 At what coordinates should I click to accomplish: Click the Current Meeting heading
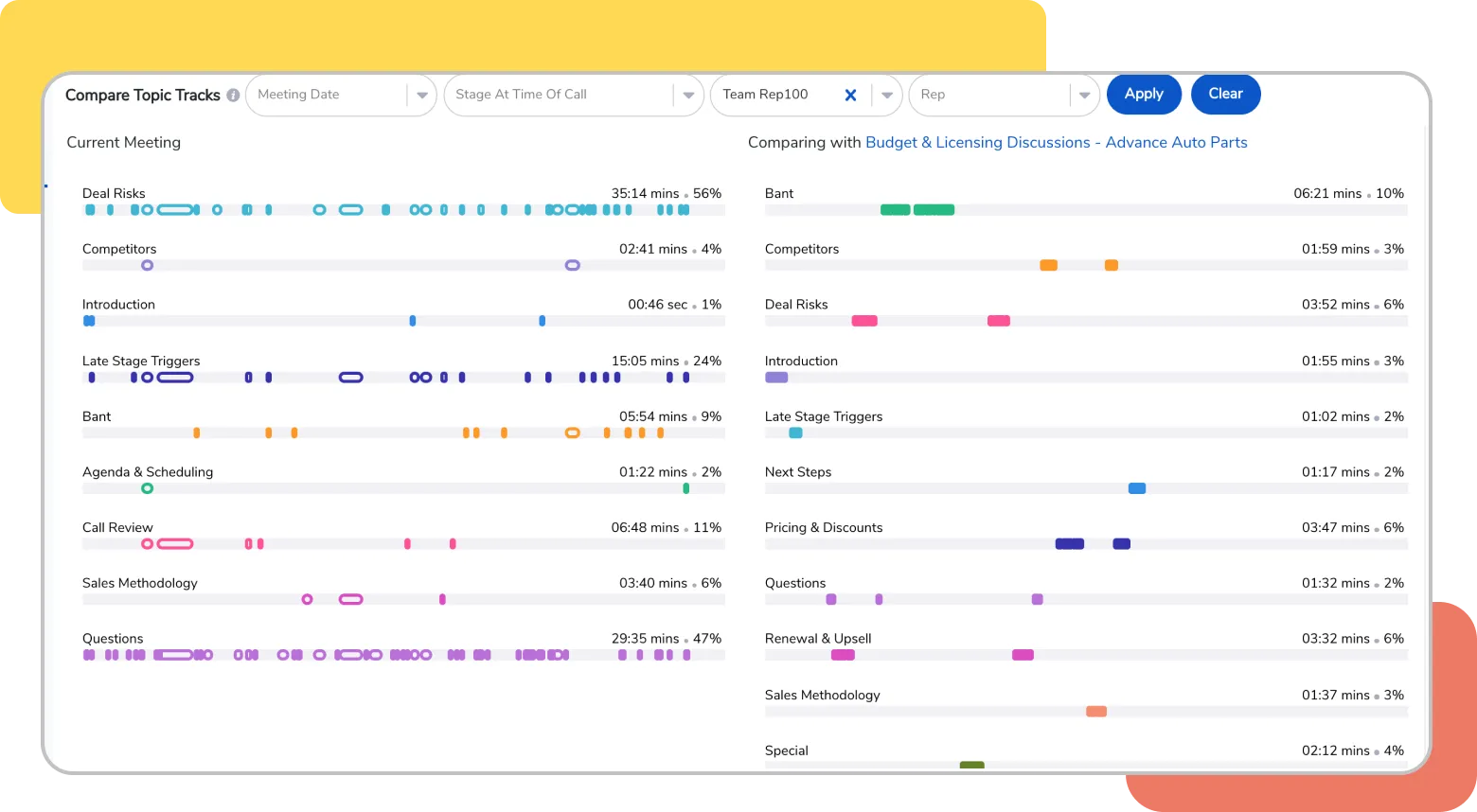click(x=123, y=142)
